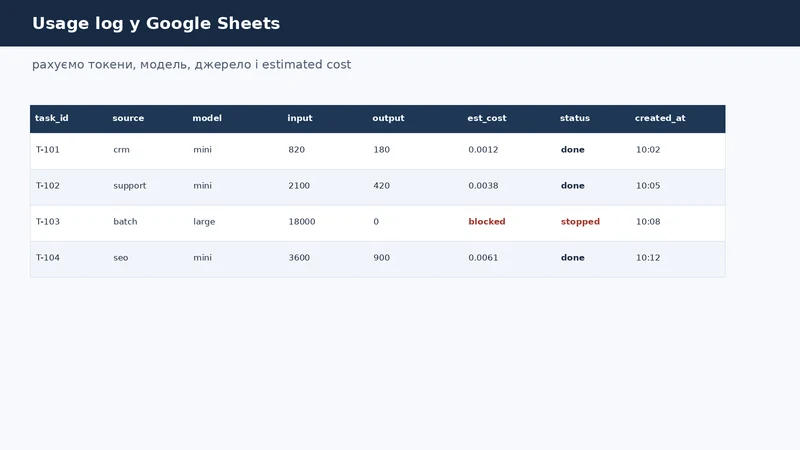The width and height of the screenshot is (800, 450).
Task: Select the output value 900
Action: pyautogui.click(x=382, y=258)
